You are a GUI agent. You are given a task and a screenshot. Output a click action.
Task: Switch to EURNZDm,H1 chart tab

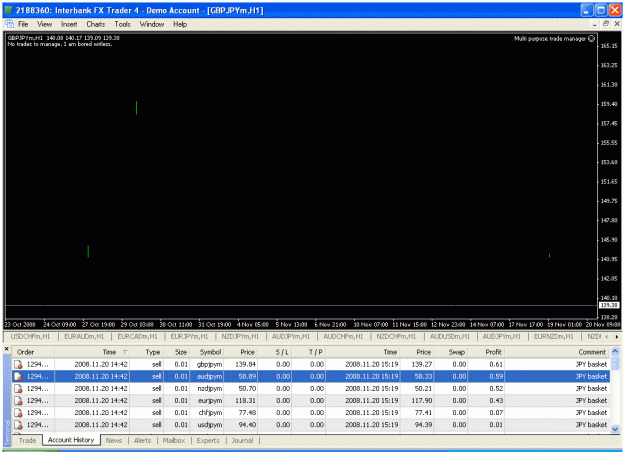pos(554,336)
